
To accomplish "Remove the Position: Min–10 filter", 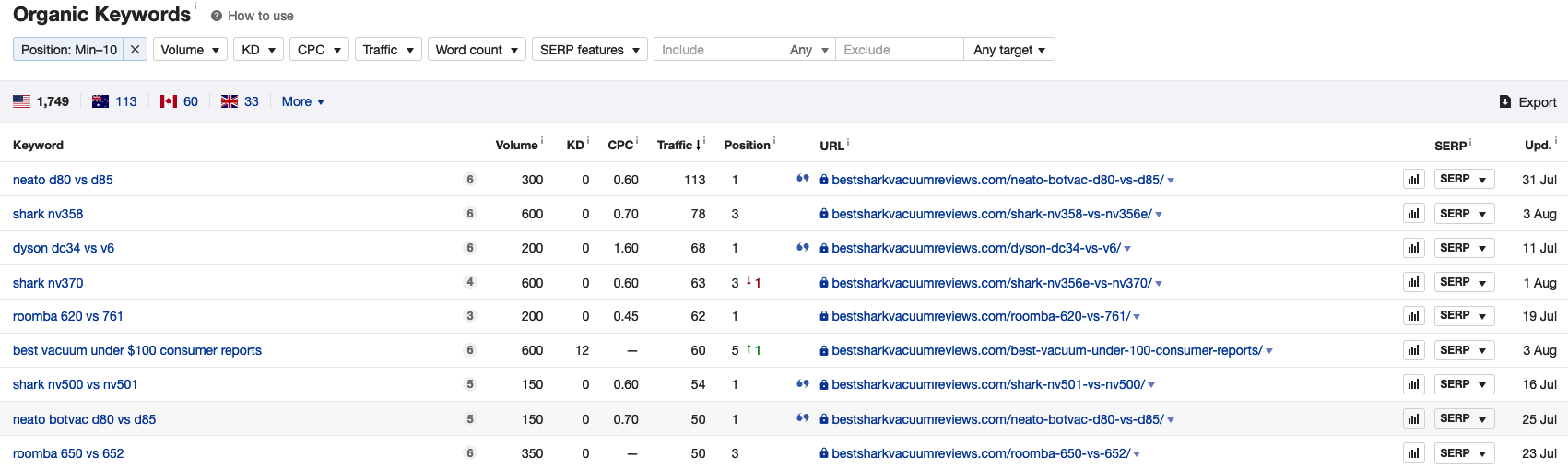I will 135,49.
